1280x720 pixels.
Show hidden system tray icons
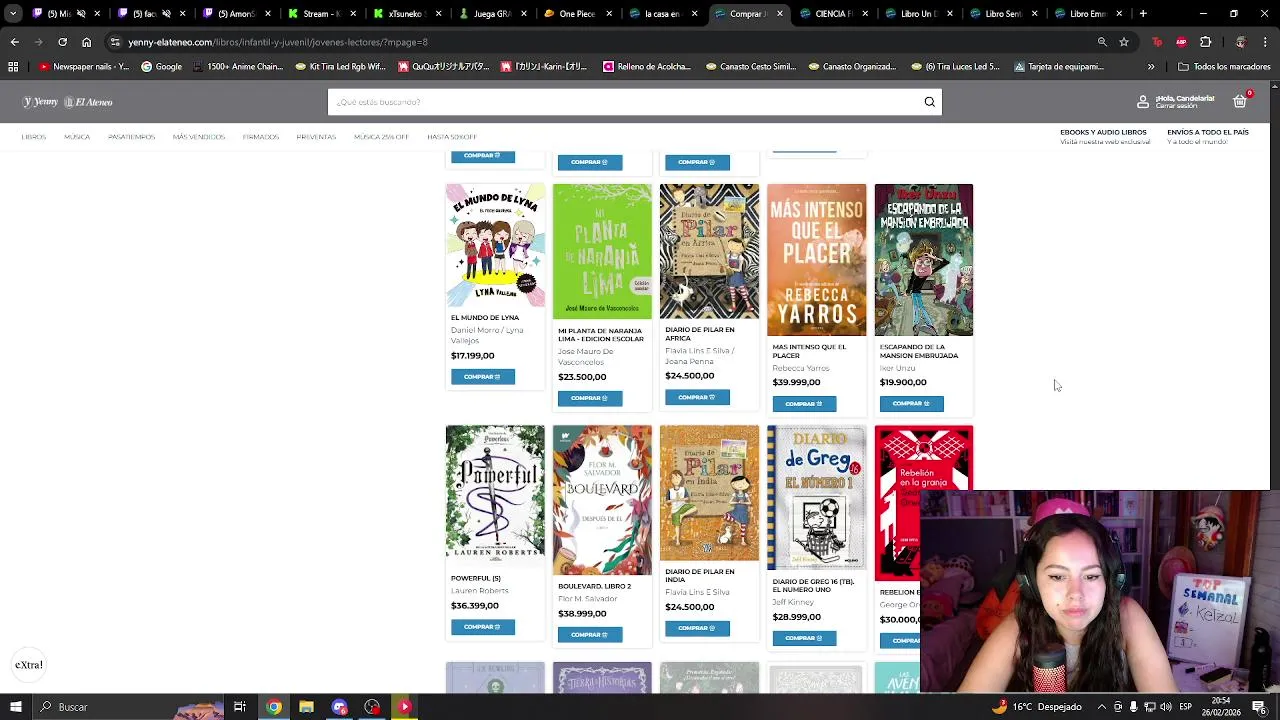click(1101, 707)
